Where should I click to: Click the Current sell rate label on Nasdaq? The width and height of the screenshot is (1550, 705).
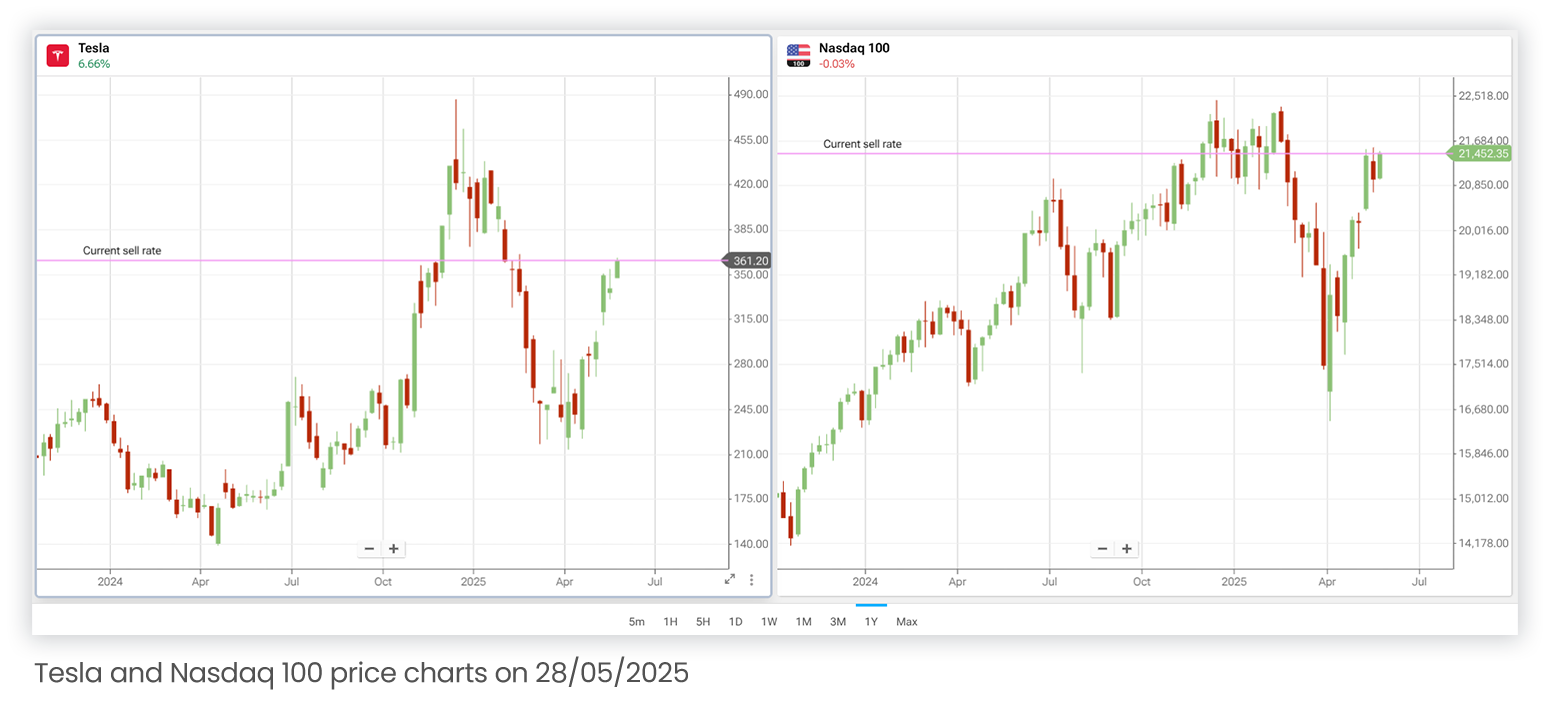pyautogui.click(x=862, y=144)
